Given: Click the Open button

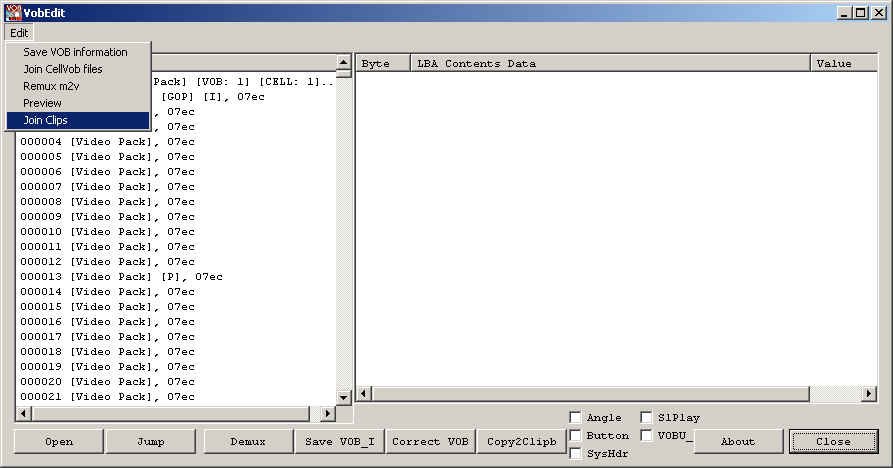Looking at the screenshot, I should pyautogui.click(x=59, y=441).
